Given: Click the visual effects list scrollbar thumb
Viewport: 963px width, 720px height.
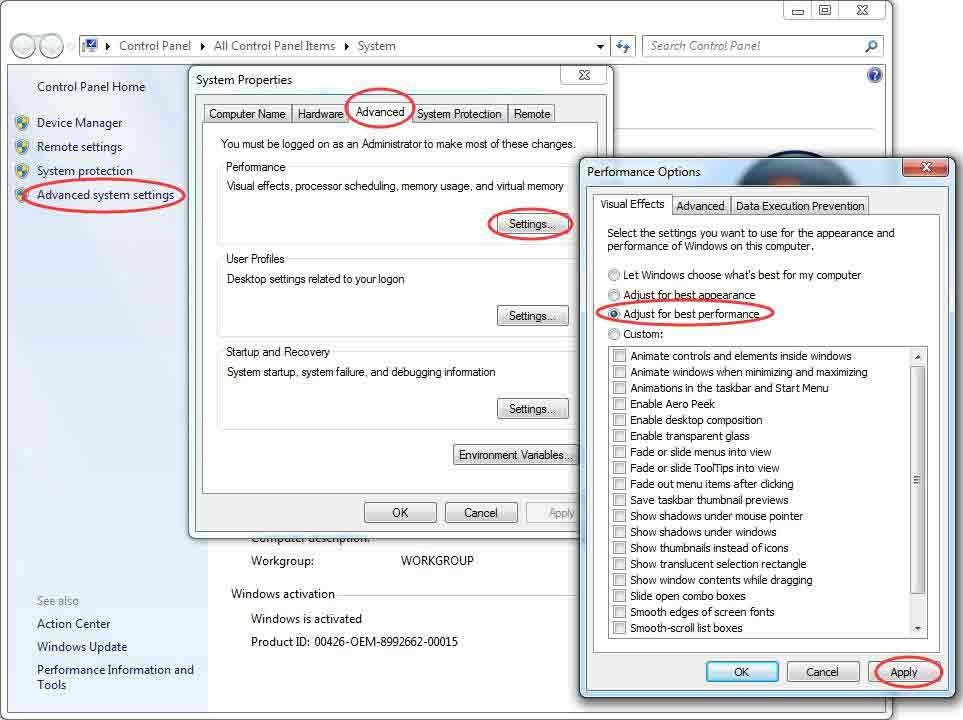Looking at the screenshot, I should [x=918, y=480].
